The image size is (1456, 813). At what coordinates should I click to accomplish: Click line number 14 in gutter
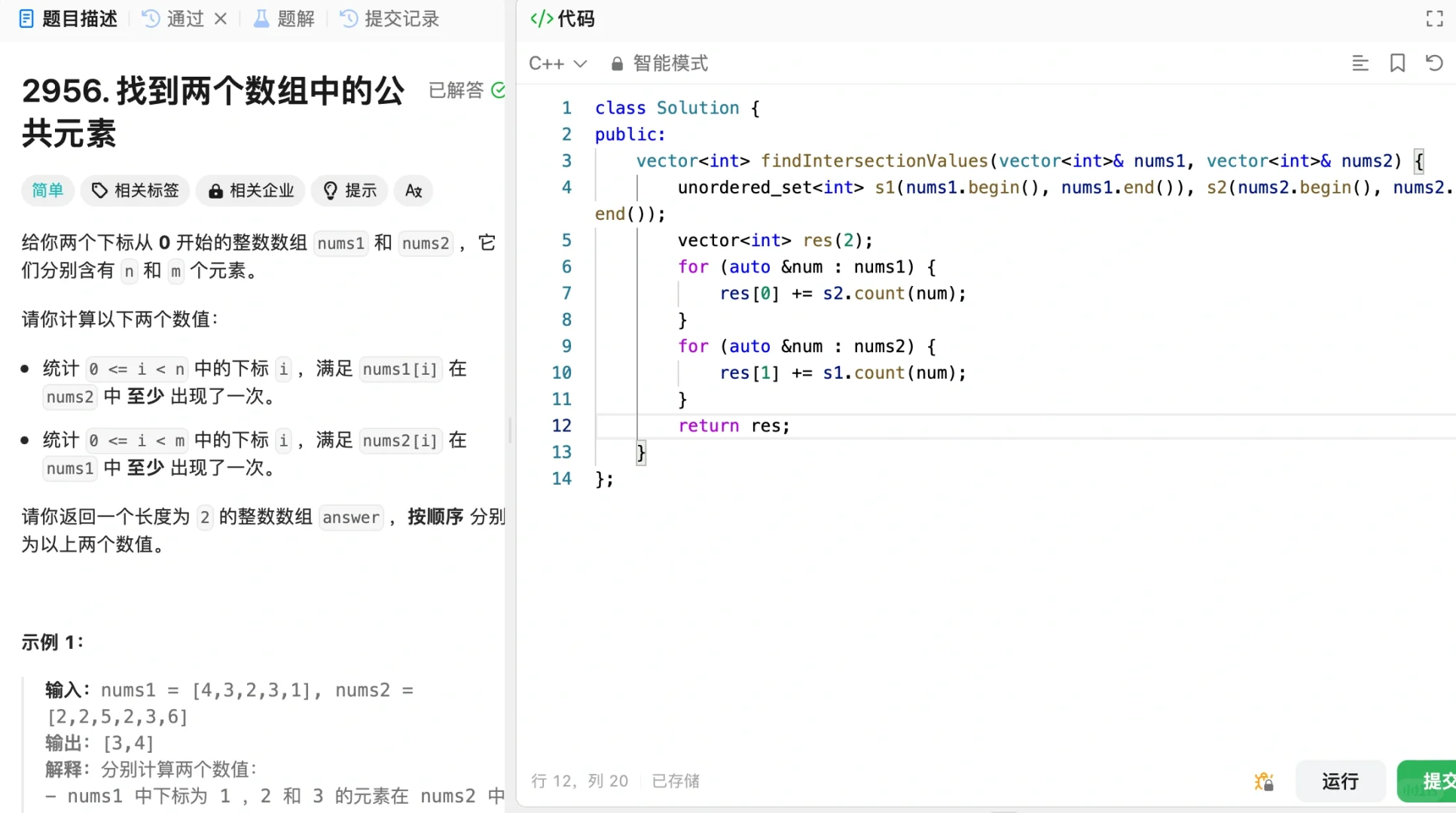[561, 478]
